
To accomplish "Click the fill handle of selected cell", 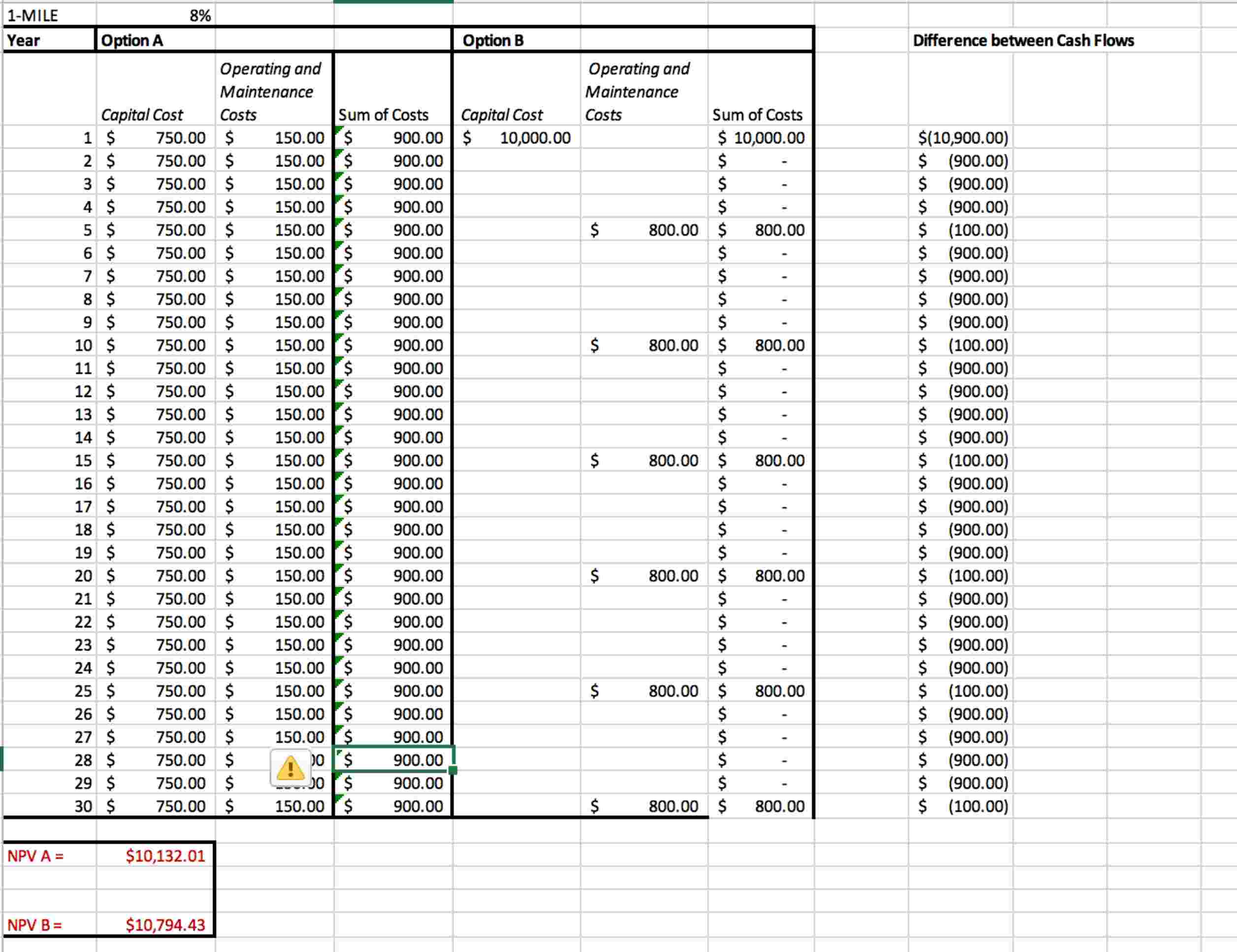I will coord(453,770).
